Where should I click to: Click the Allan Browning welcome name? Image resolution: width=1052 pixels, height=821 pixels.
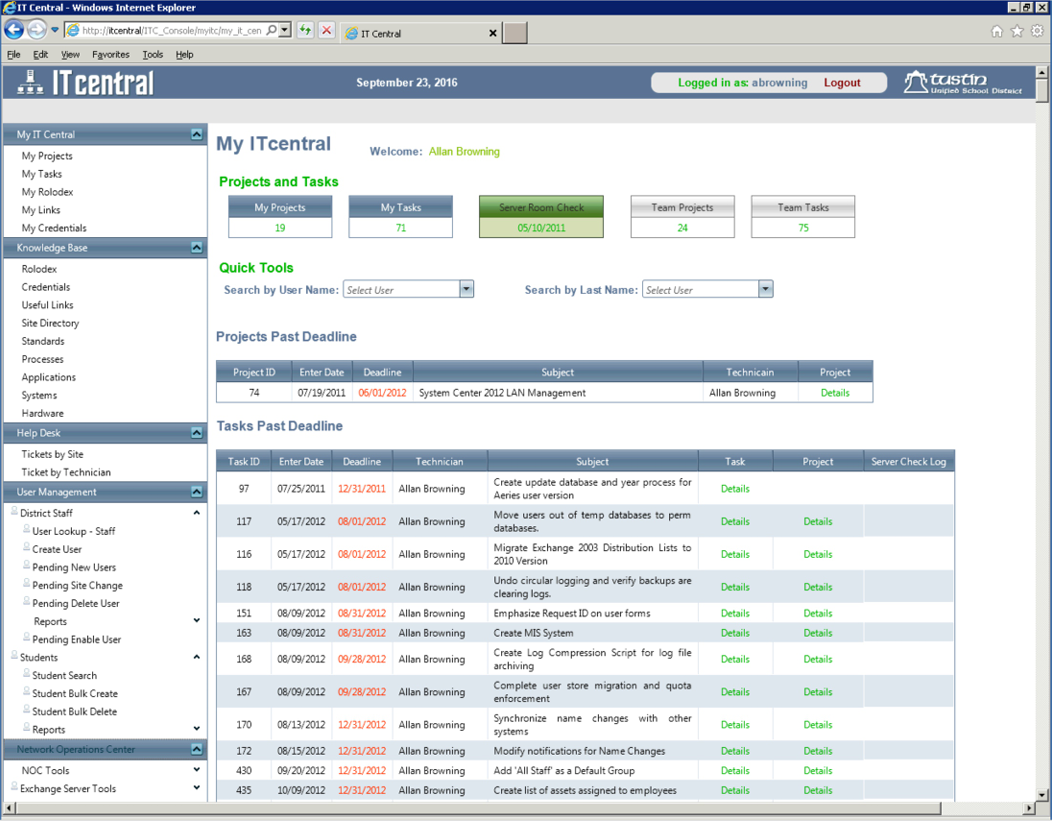click(464, 152)
